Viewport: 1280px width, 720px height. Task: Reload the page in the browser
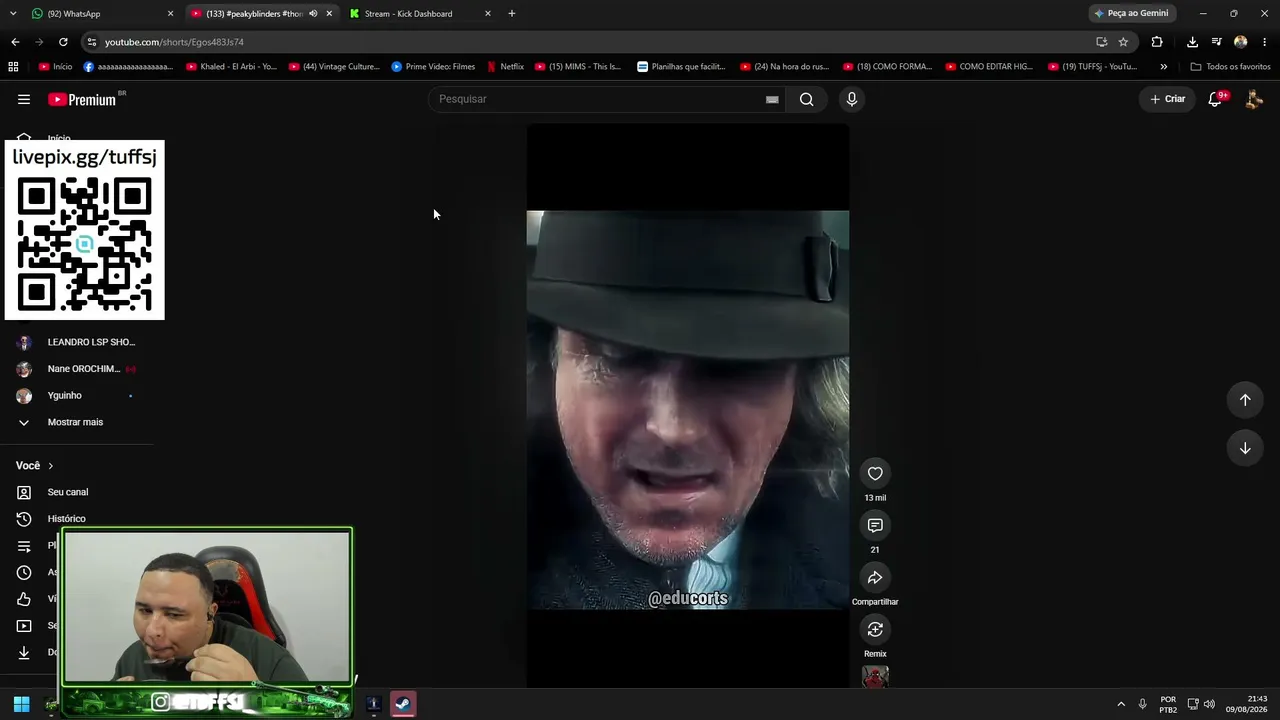click(63, 42)
